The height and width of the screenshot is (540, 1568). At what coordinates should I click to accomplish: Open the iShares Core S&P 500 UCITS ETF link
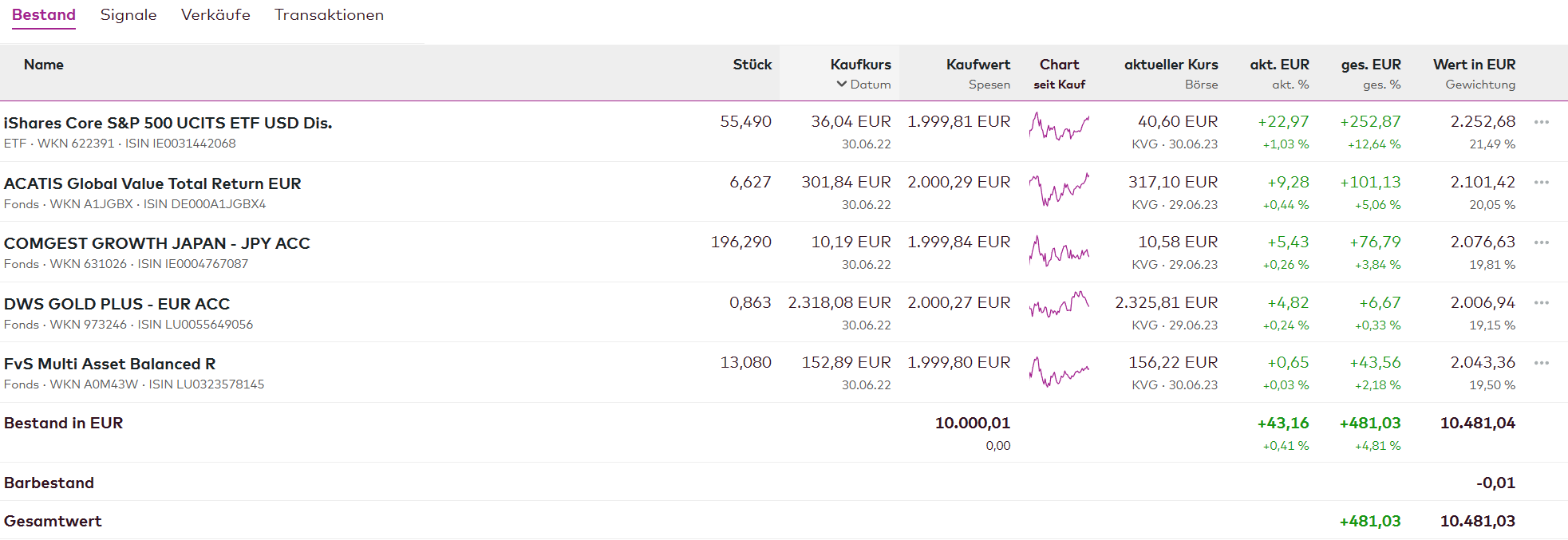click(x=168, y=123)
